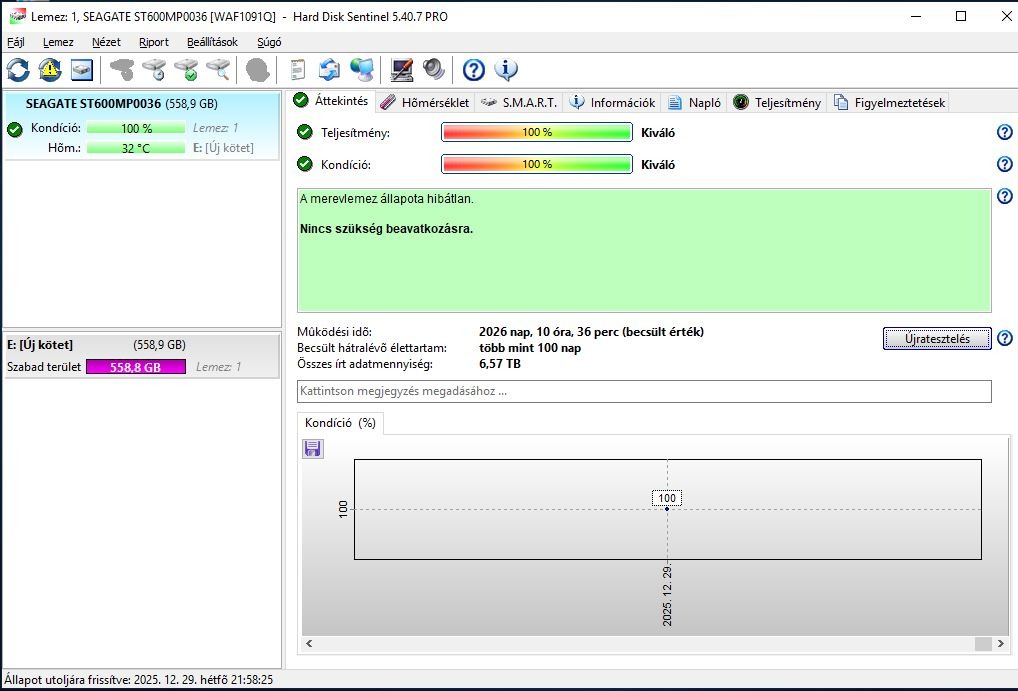Click the graph scrollbar right arrow
The image size is (1018, 691).
click(x=1000, y=644)
